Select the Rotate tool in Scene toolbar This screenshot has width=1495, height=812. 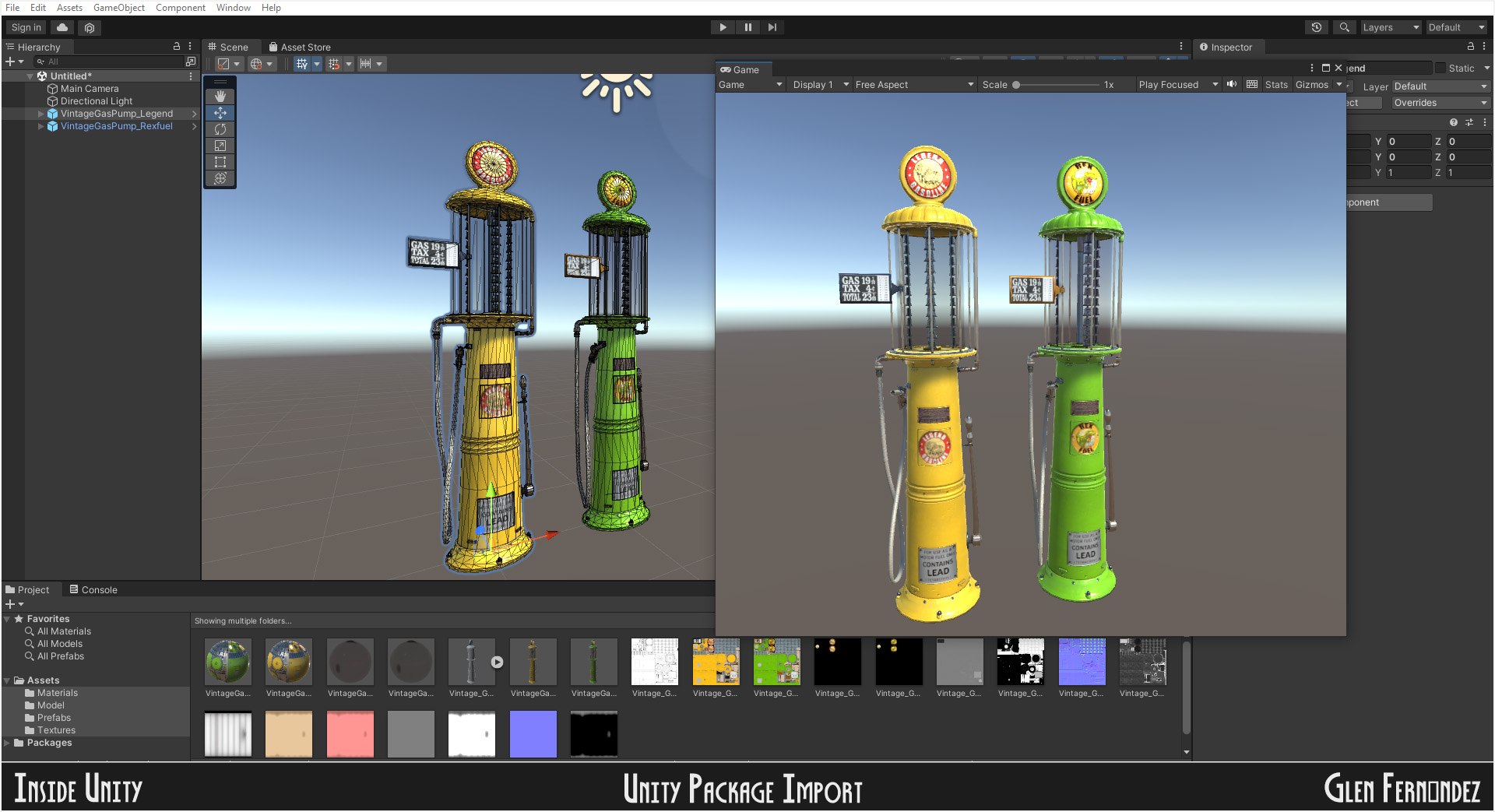click(220, 129)
